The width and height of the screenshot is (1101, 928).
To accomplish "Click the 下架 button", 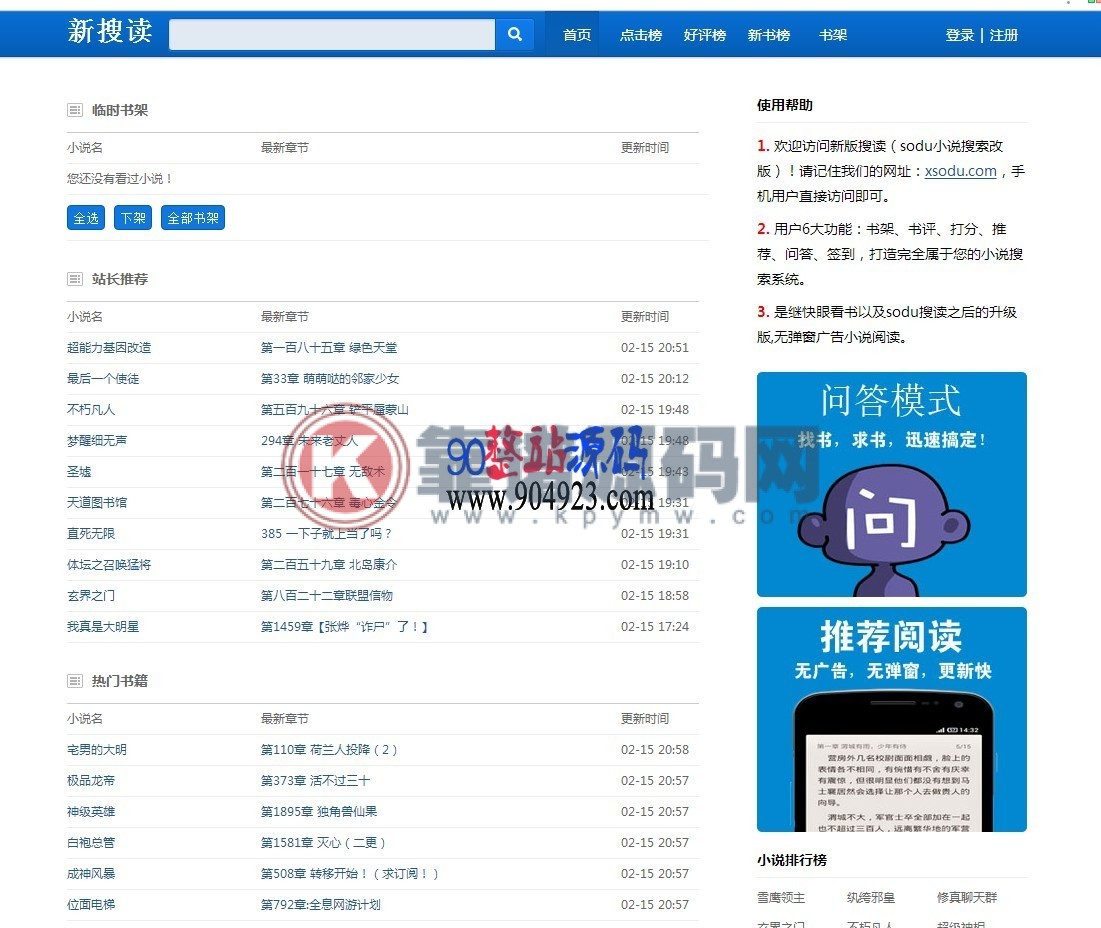I will click(133, 218).
